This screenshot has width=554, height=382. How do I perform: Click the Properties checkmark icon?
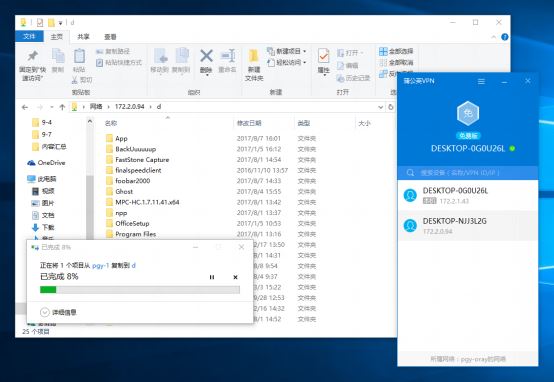323,56
